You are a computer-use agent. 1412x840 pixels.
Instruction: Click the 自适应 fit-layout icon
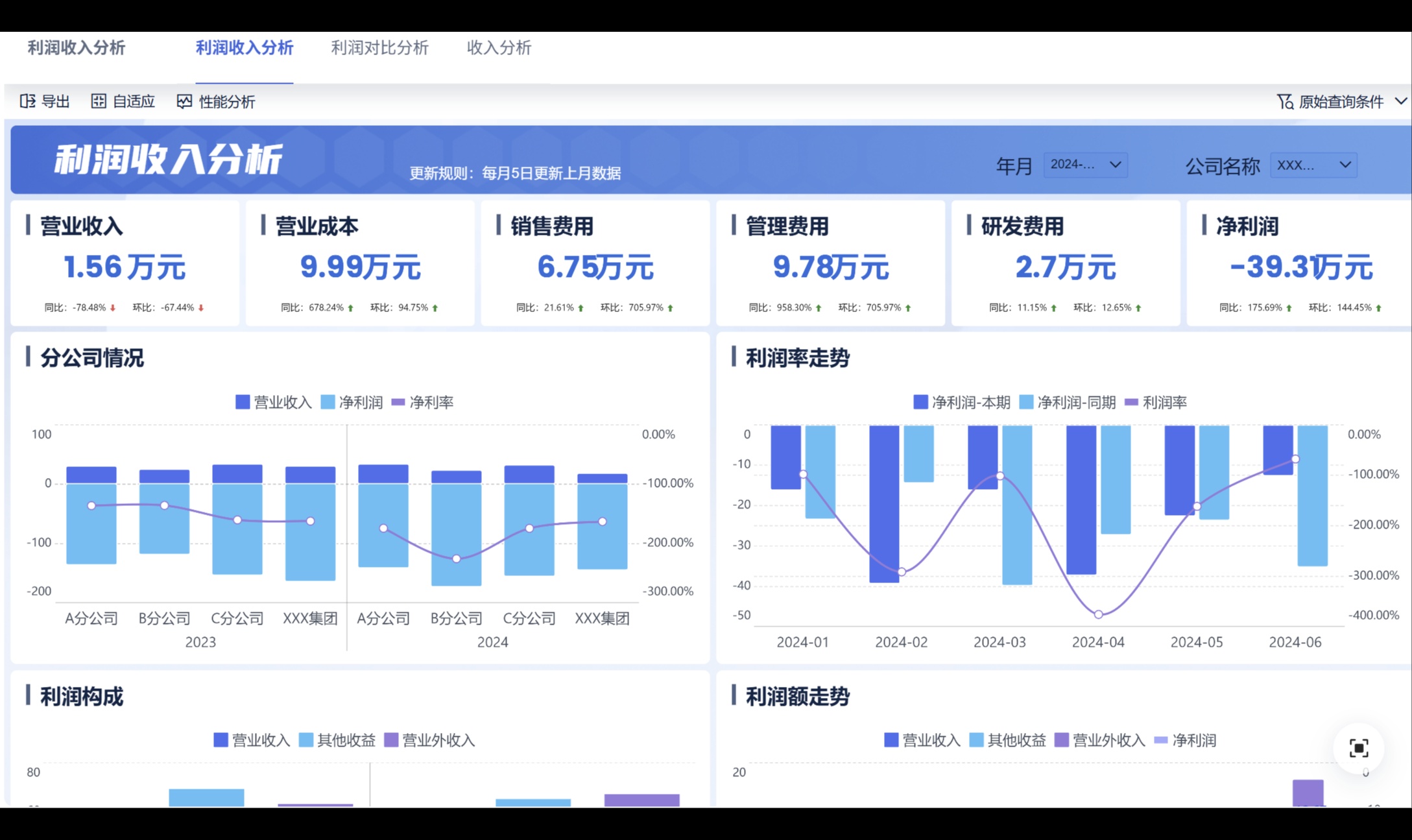[x=99, y=101]
